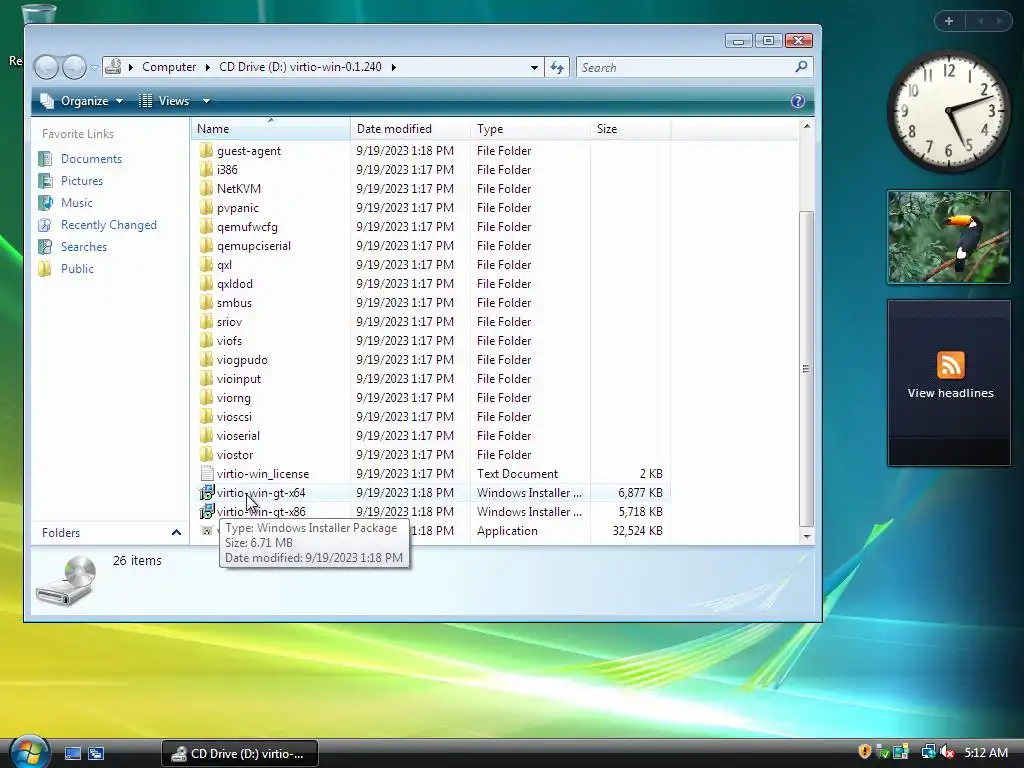The height and width of the screenshot is (768, 1024).
Task: Click Switch between windows quick launch icon
Action: [x=96, y=753]
